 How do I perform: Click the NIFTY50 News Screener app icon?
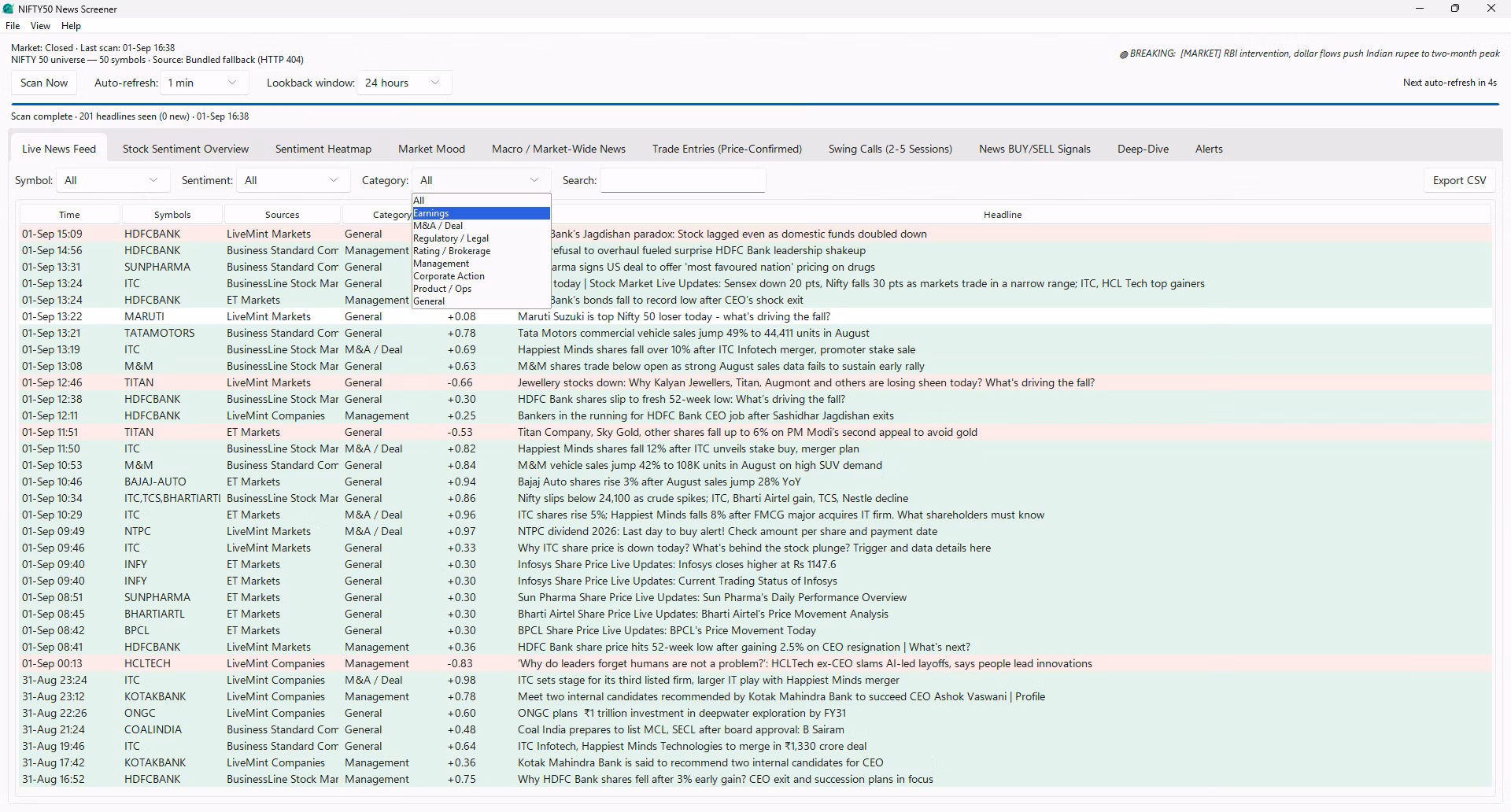tap(9, 9)
